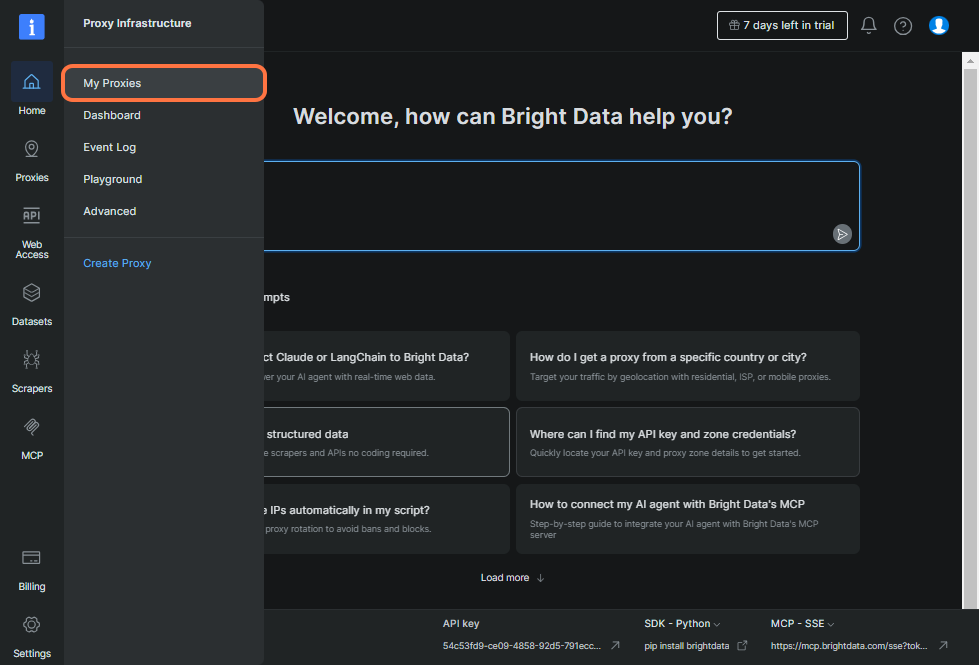Open the Datasets sidebar icon
This screenshot has height=665, width=979.
point(31,293)
